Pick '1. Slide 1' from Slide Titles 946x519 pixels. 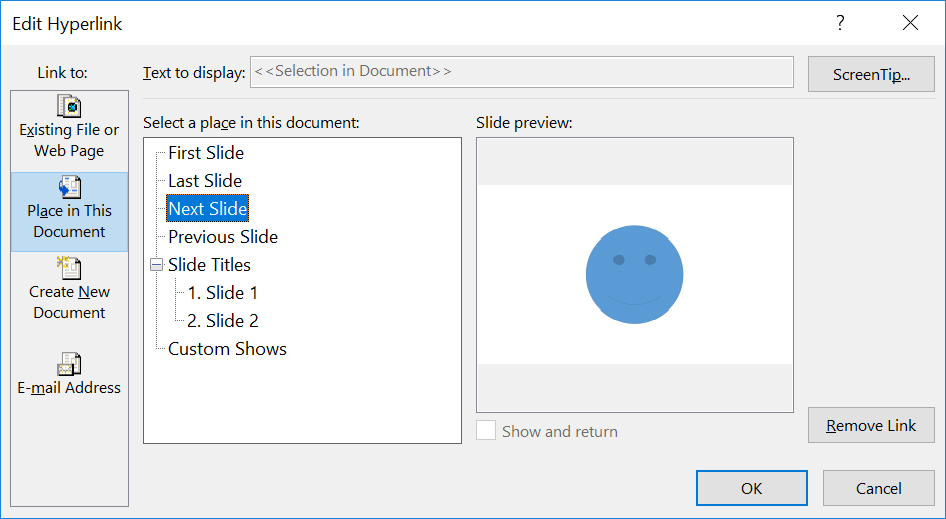[223, 293]
